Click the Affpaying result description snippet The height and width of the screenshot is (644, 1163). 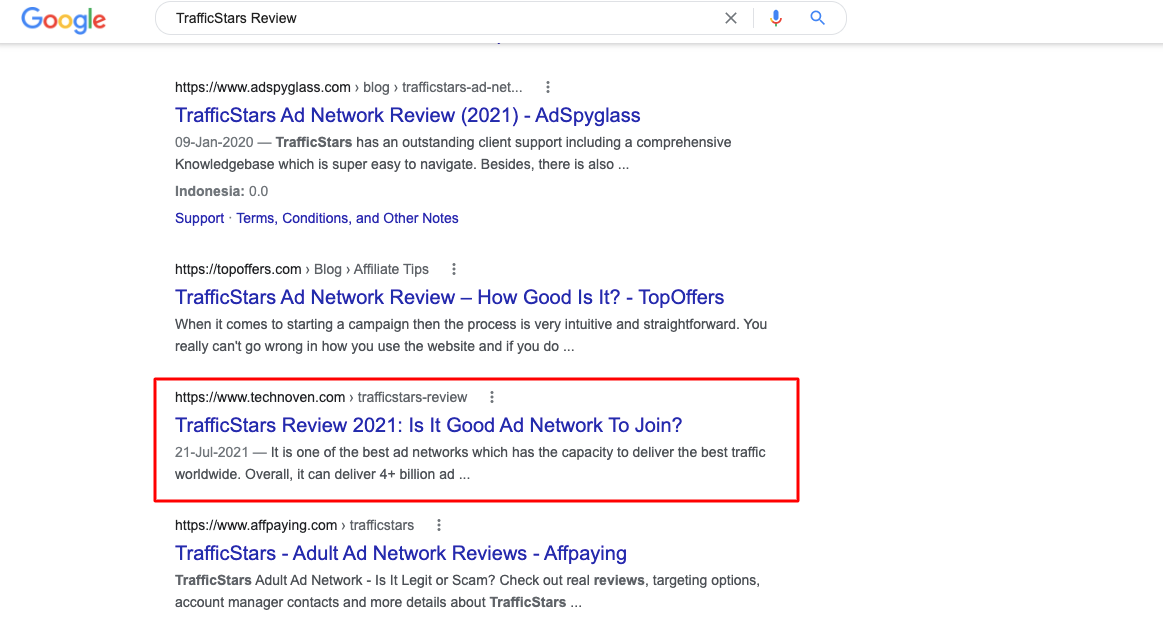click(467, 591)
